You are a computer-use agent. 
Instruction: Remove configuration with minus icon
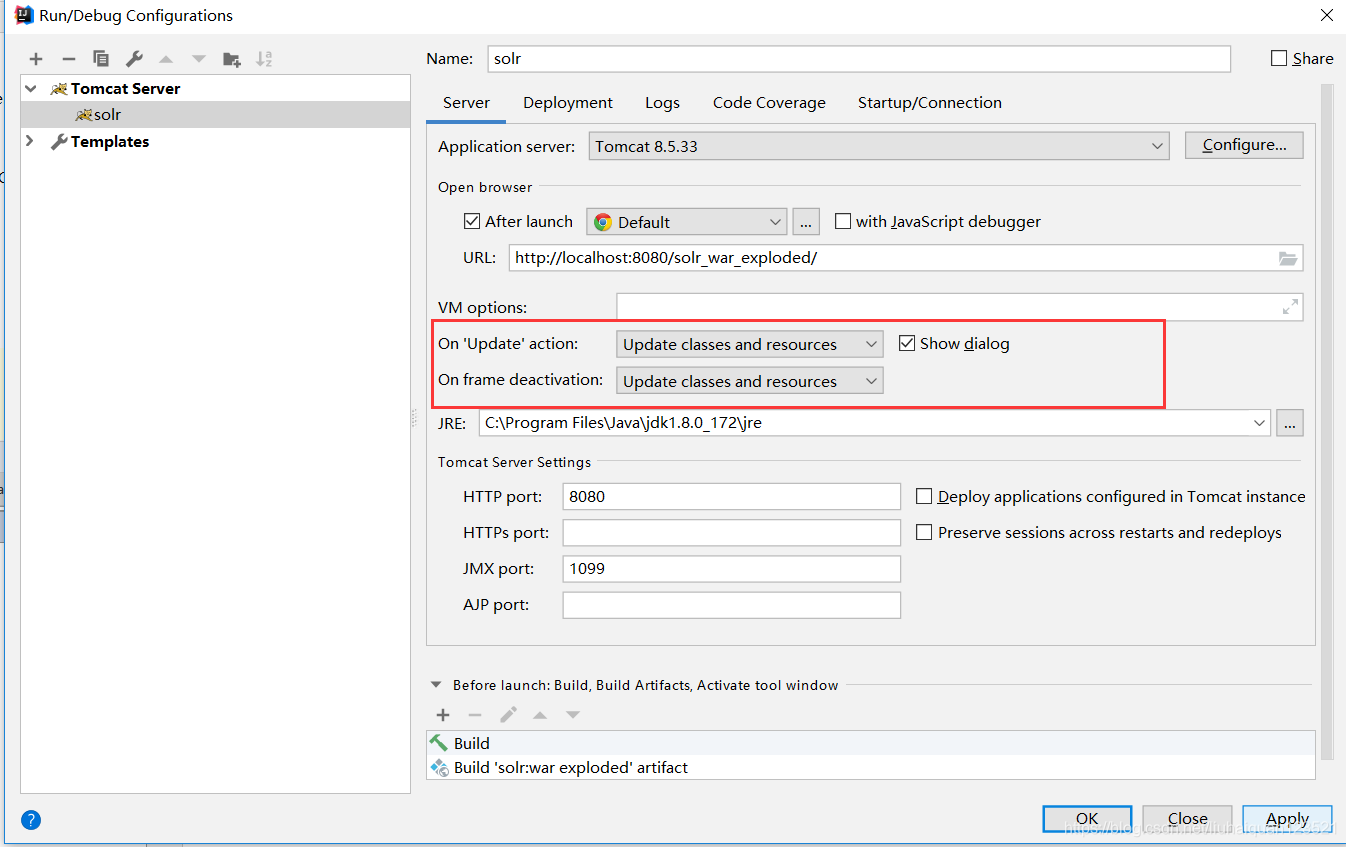pyautogui.click(x=68, y=59)
